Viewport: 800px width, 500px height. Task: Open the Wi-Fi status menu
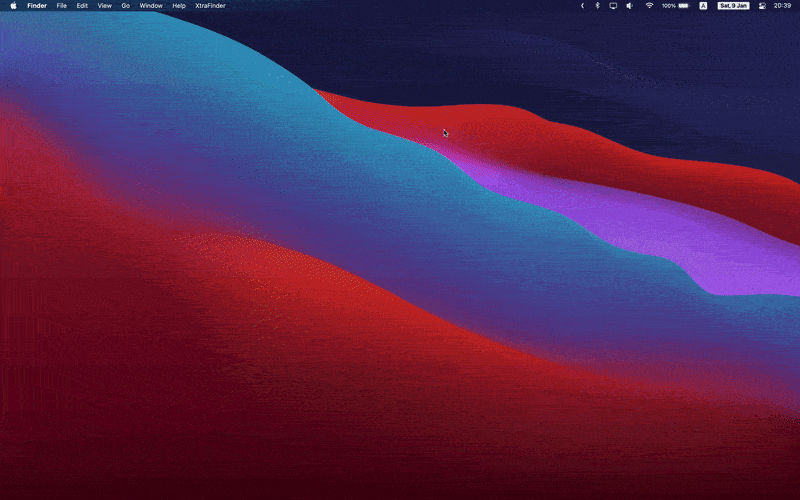648,6
